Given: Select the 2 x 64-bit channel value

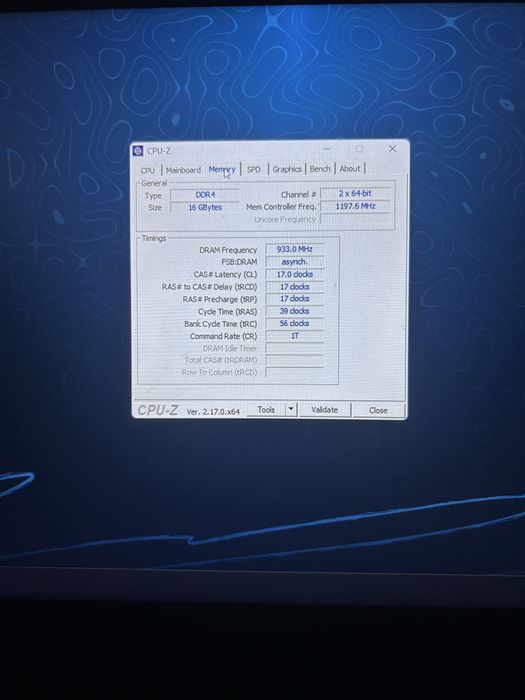Looking at the screenshot, I should click(x=355, y=193).
